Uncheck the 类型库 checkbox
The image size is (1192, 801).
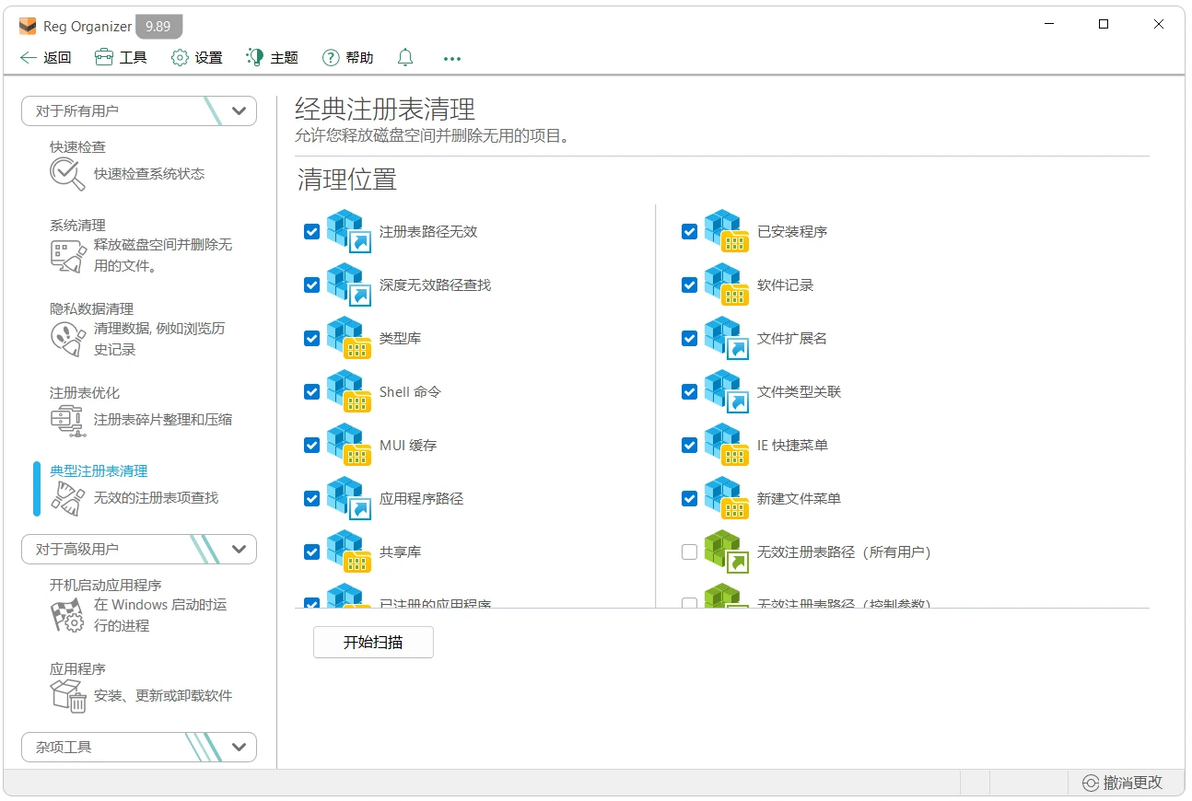[x=312, y=338]
